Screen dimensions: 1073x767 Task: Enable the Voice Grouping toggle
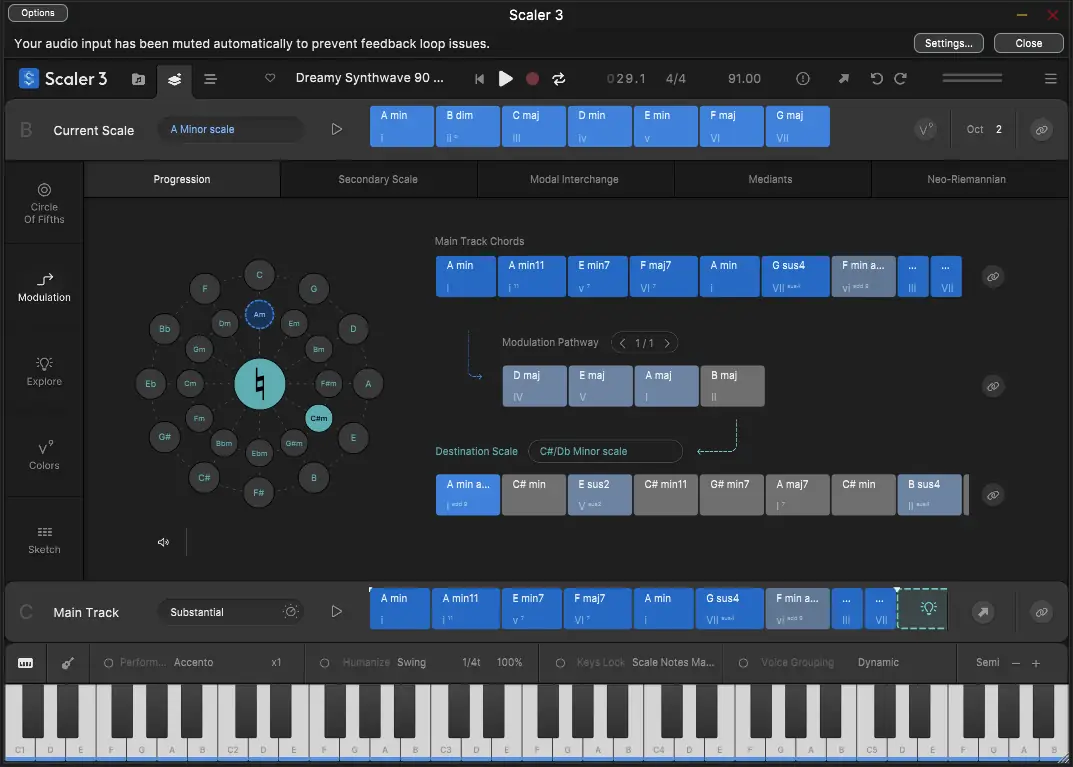click(743, 663)
